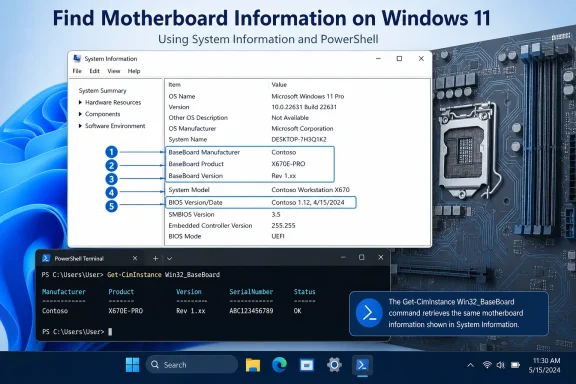Expand the Components node
576x384 pixels.
click(x=80, y=114)
